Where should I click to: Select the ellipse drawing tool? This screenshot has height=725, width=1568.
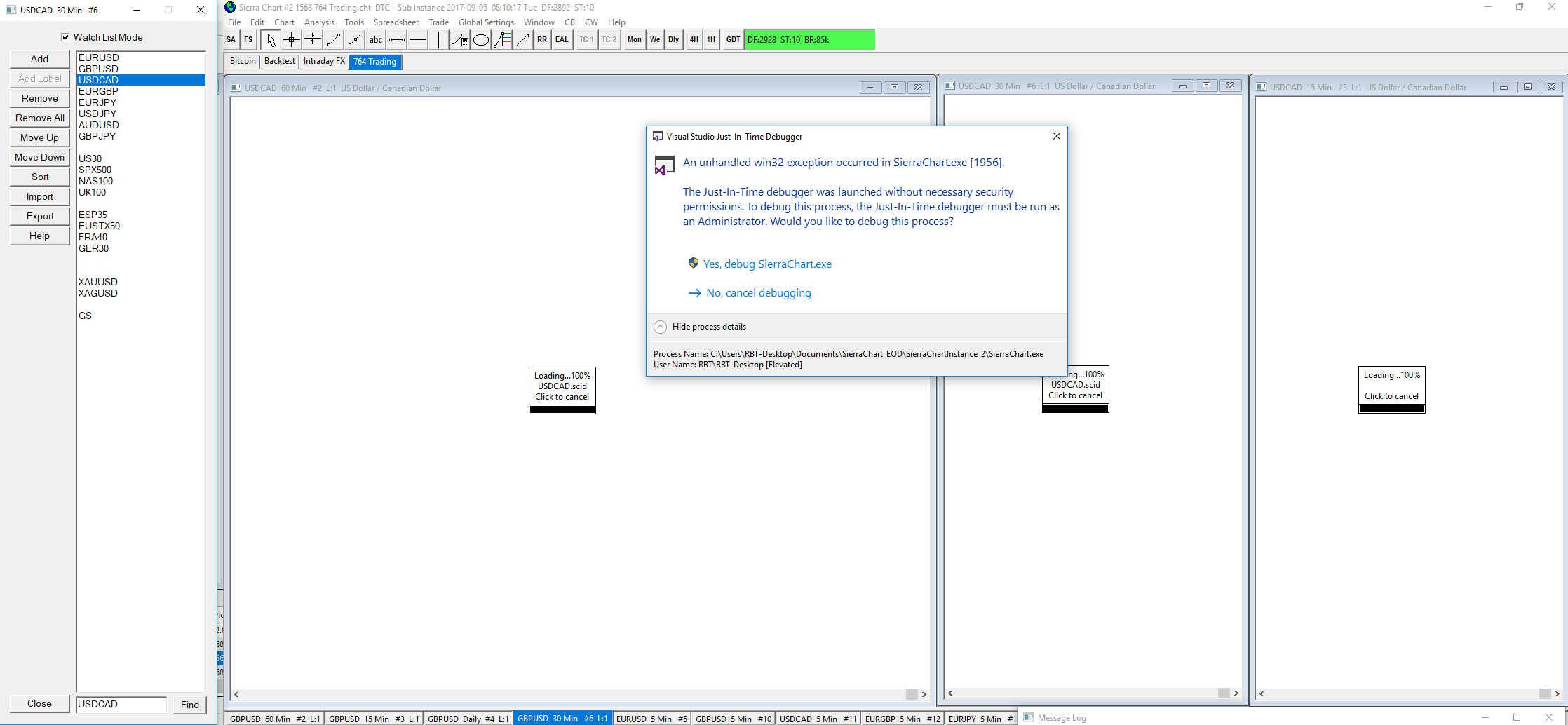coord(481,40)
